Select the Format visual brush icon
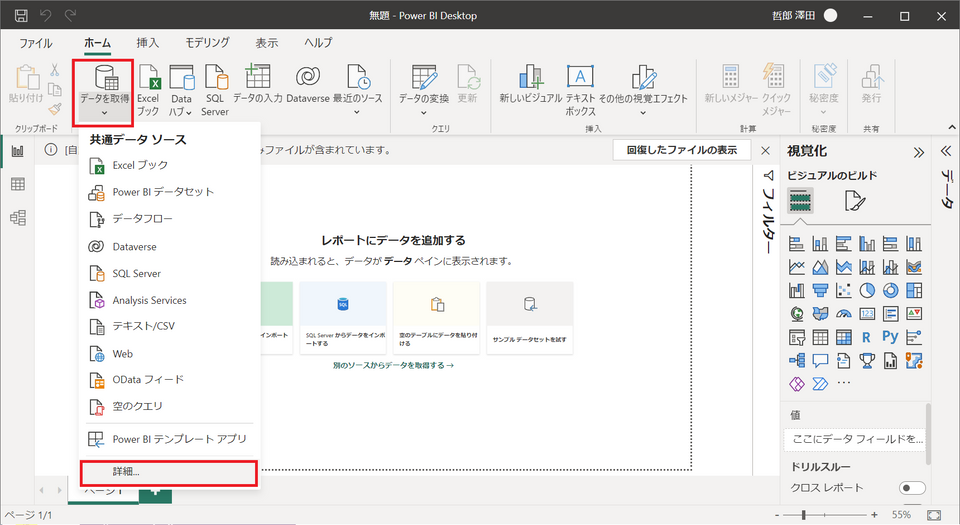 click(x=855, y=201)
